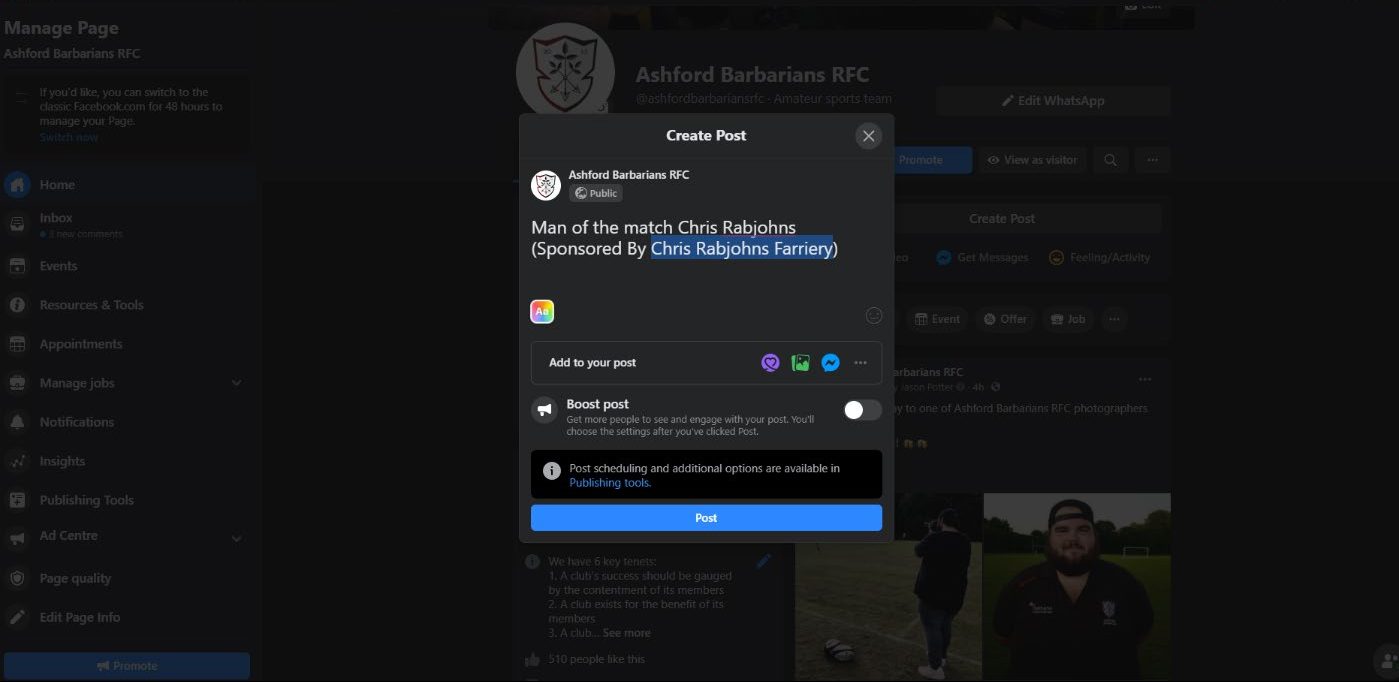The width and height of the screenshot is (1399, 682).
Task: Open the Publishing tools link
Action: coord(610,483)
